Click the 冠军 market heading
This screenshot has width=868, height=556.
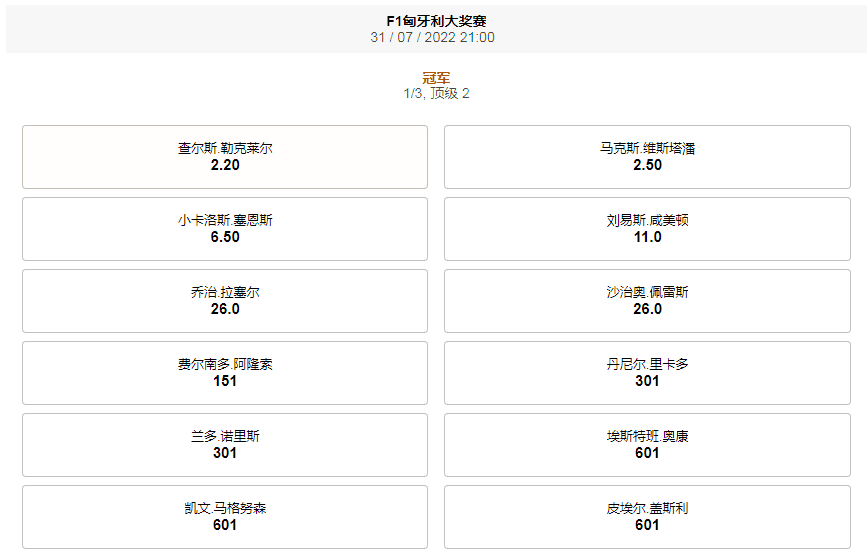coord(436,78)
